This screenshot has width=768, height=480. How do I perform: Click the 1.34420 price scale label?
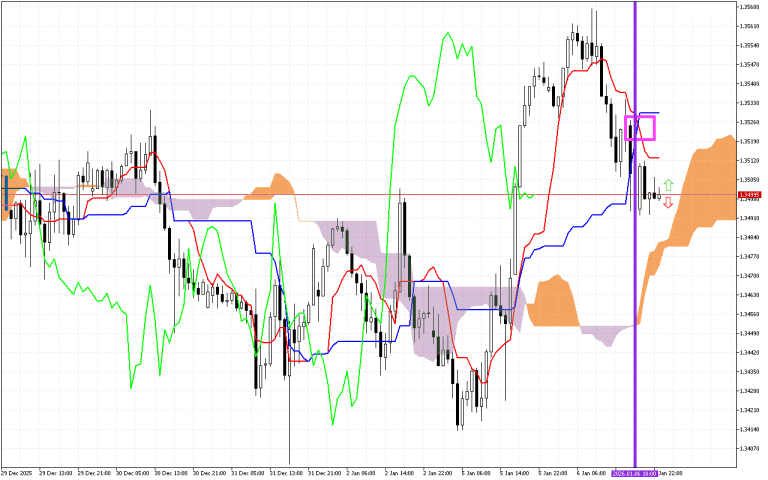(749, 352)
